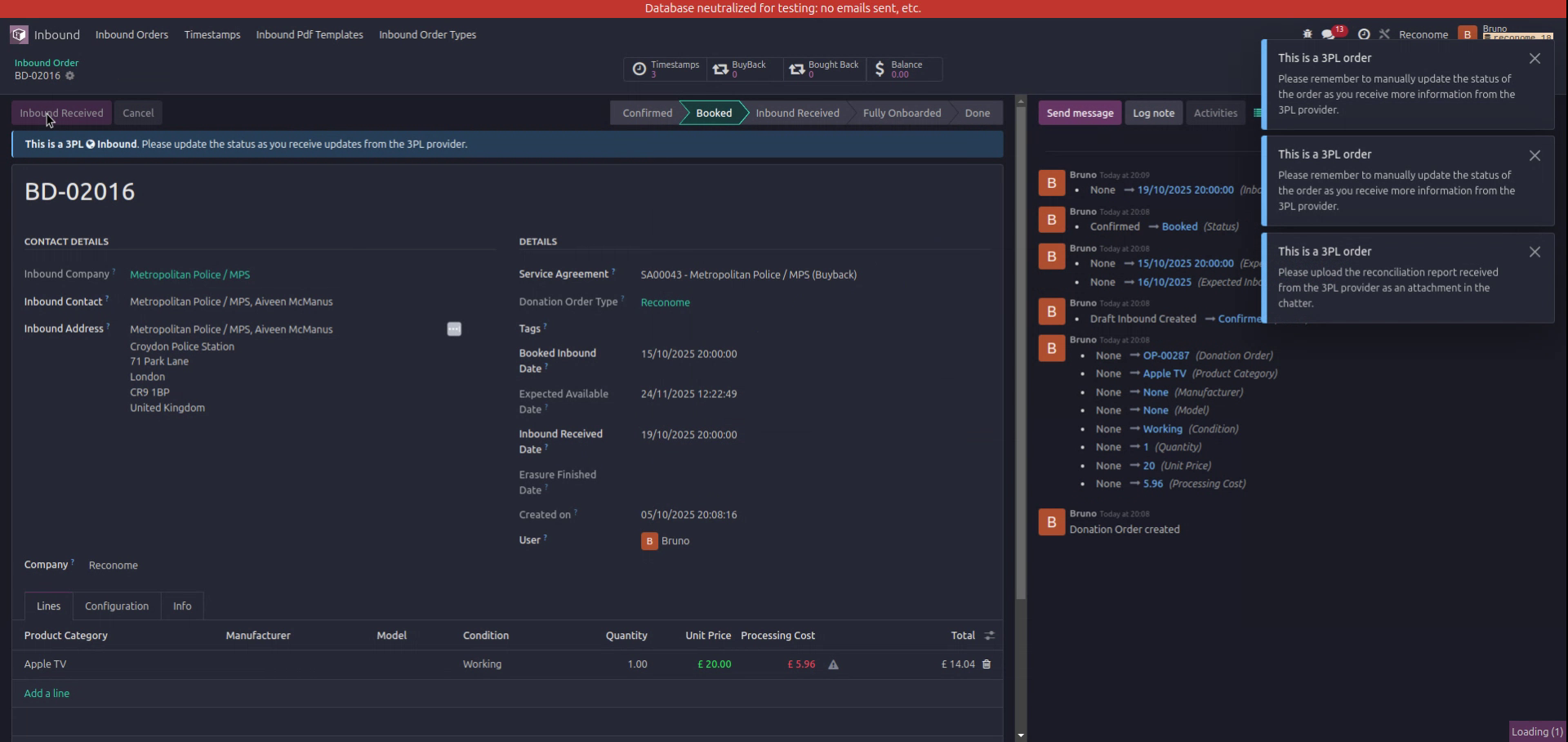Select the Booked stage in the status bar

pyautogui.click(x=712, y=113)
